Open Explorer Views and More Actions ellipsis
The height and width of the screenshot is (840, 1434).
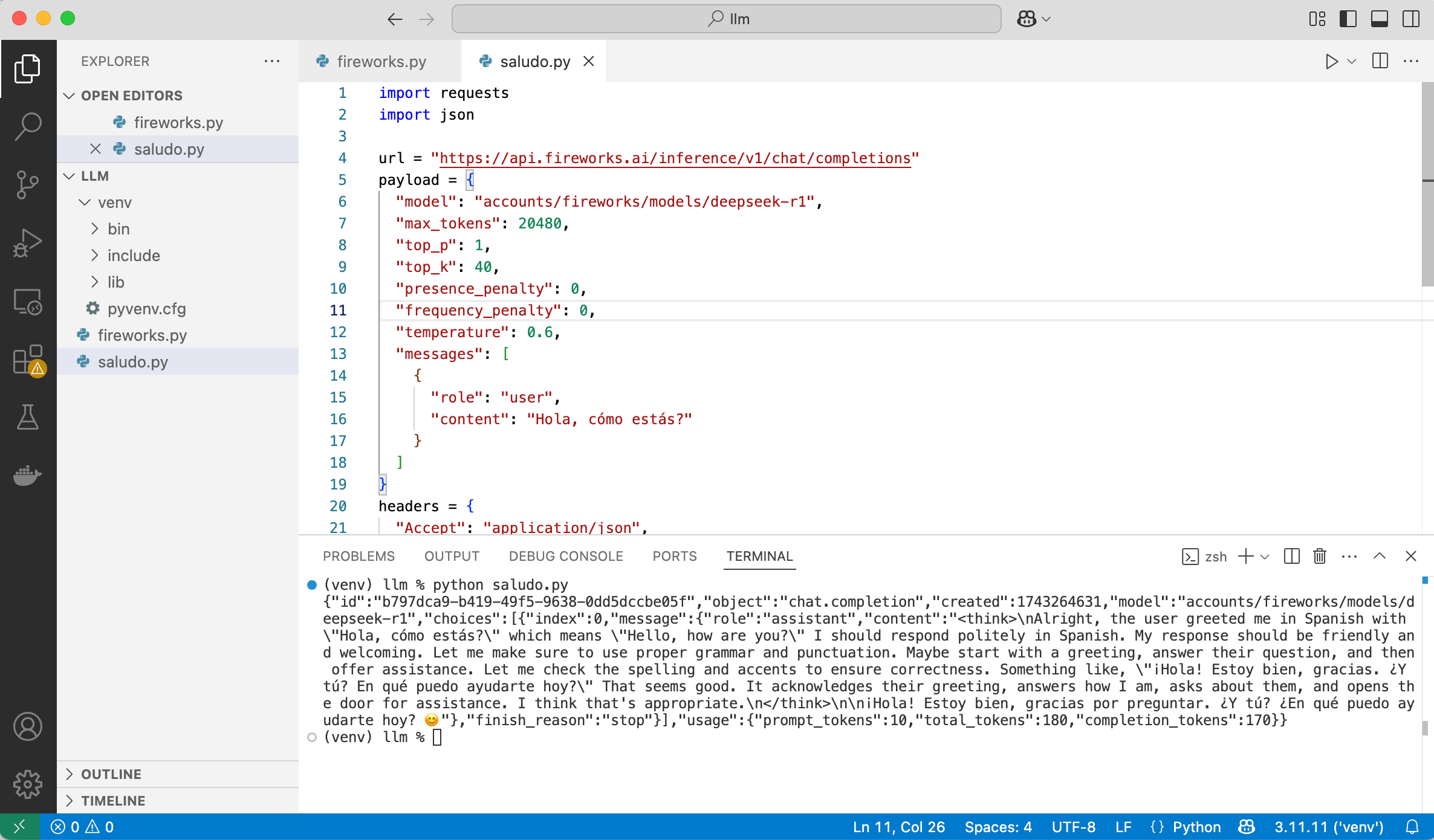(272, 61)
